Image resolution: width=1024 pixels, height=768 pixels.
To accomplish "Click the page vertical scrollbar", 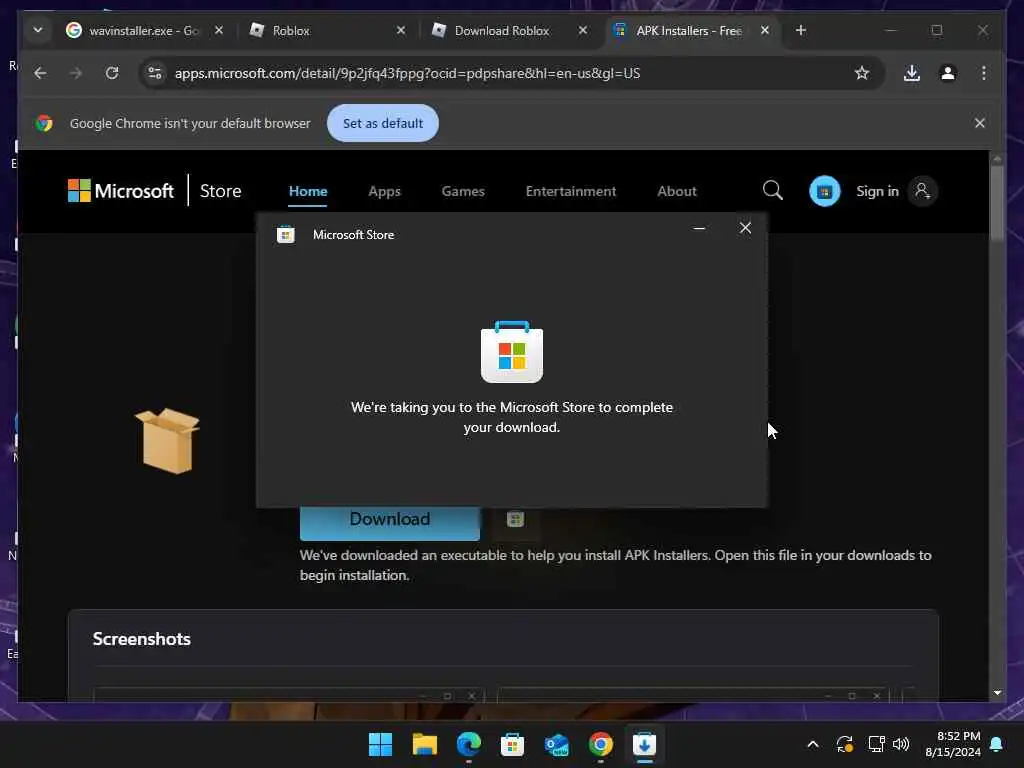I will pos(997,202).
